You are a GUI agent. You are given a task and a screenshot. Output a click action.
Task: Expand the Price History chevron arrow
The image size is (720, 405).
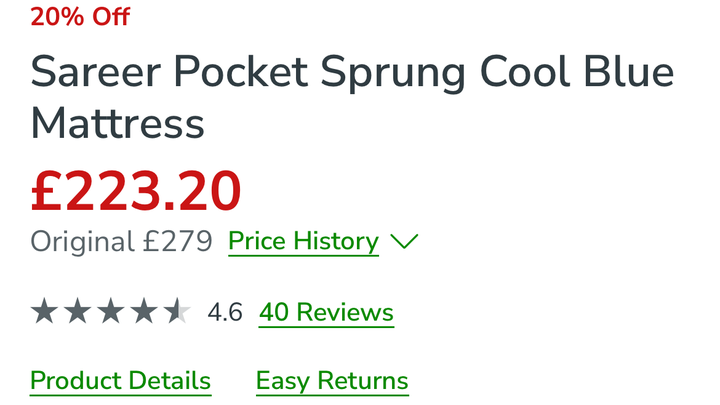[x=403, y=241]
